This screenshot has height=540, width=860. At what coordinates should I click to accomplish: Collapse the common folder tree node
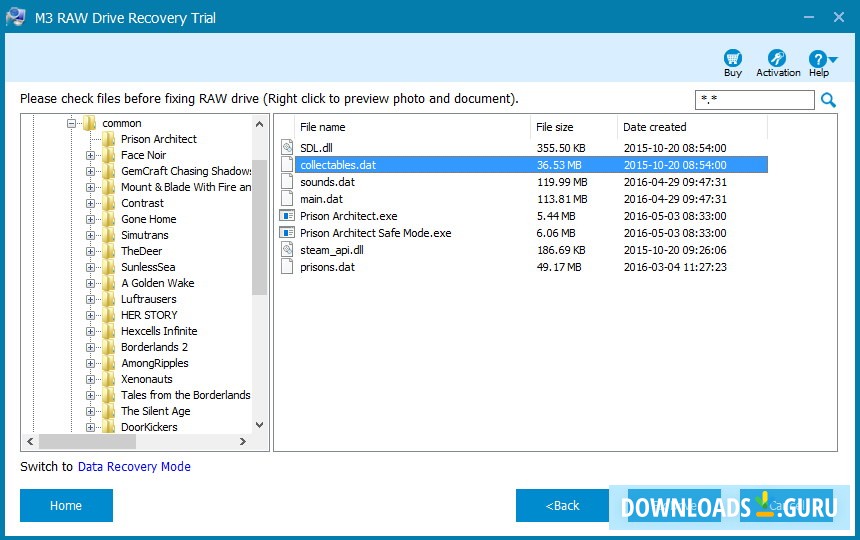click(72, 123)
